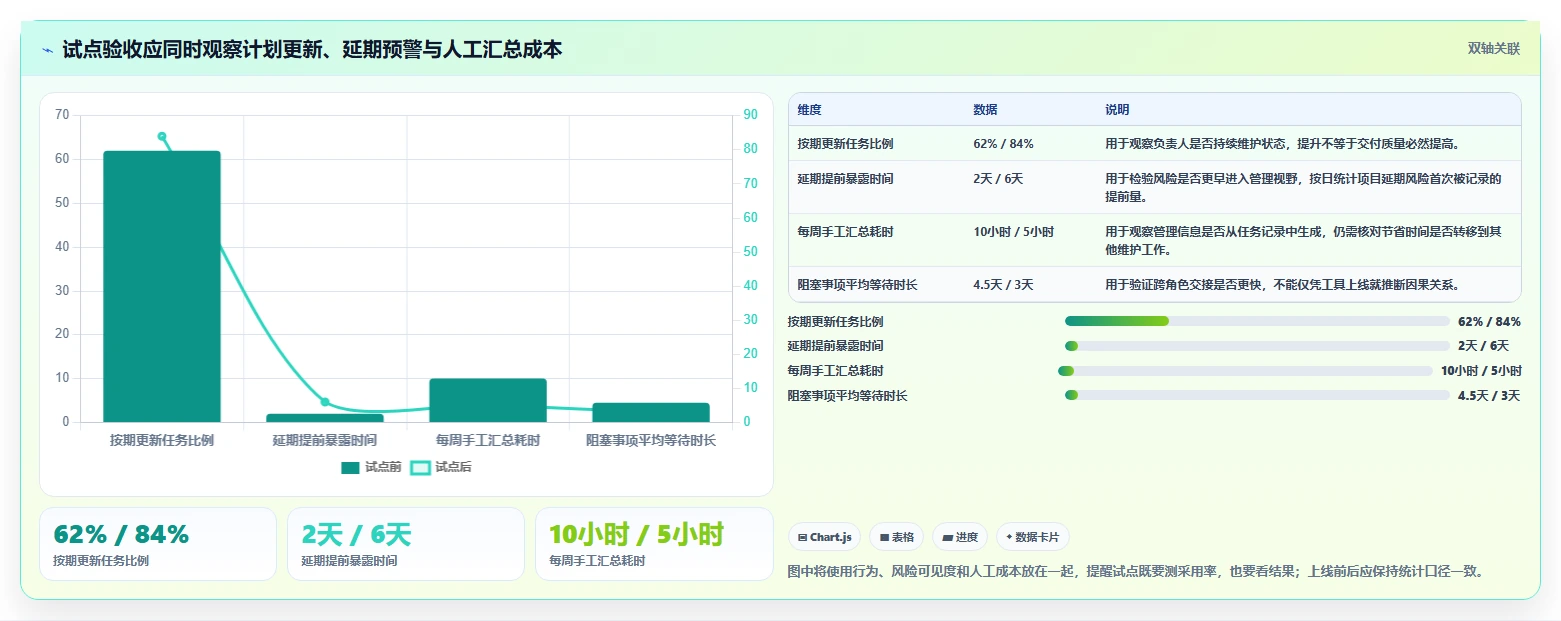This screenshot has width=1561, height=621.
Task: Click the line point at the chart's top left
Action: tap(162, 136)
